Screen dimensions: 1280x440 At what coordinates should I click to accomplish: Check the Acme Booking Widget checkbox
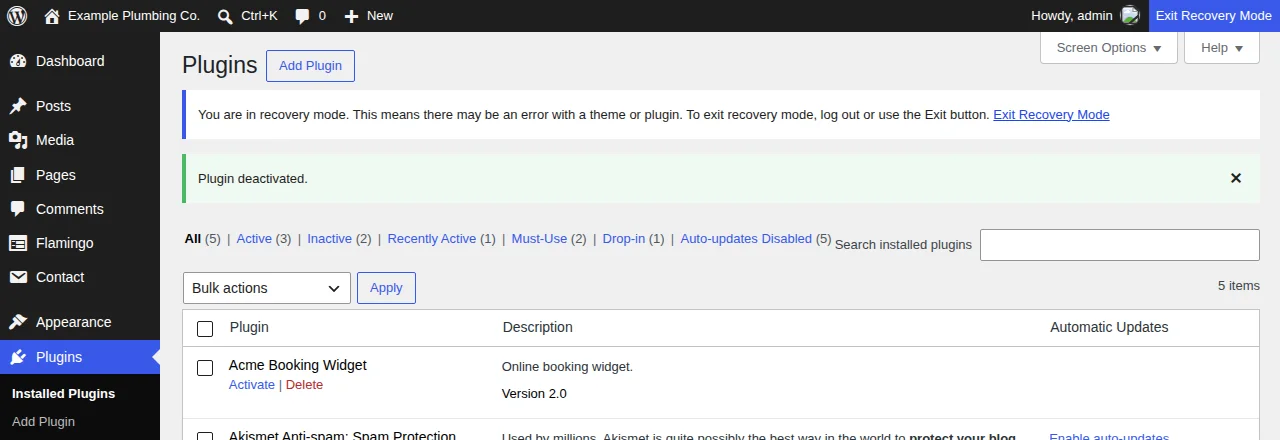205,368
